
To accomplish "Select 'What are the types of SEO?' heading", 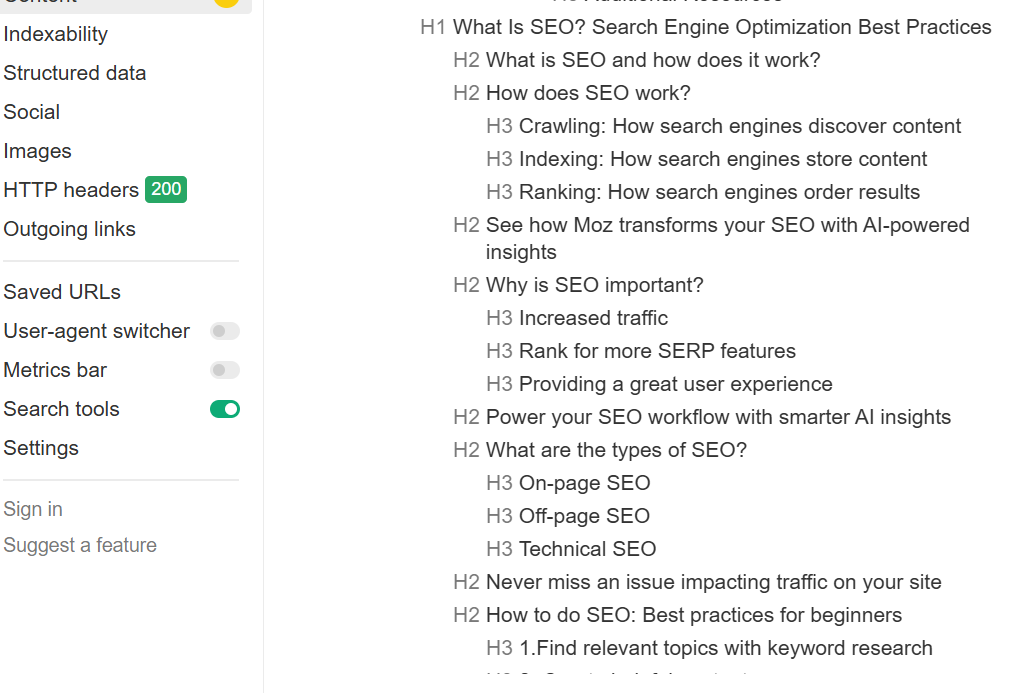I will pos(616,450).
